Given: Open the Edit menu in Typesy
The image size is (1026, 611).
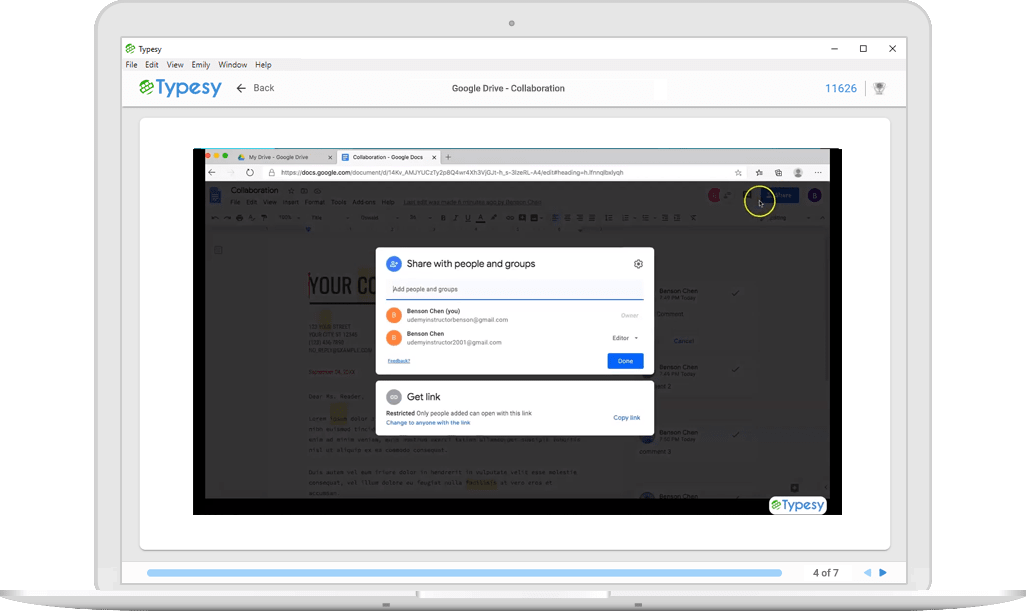Looking at the screenshot, I should click(152, 65).
